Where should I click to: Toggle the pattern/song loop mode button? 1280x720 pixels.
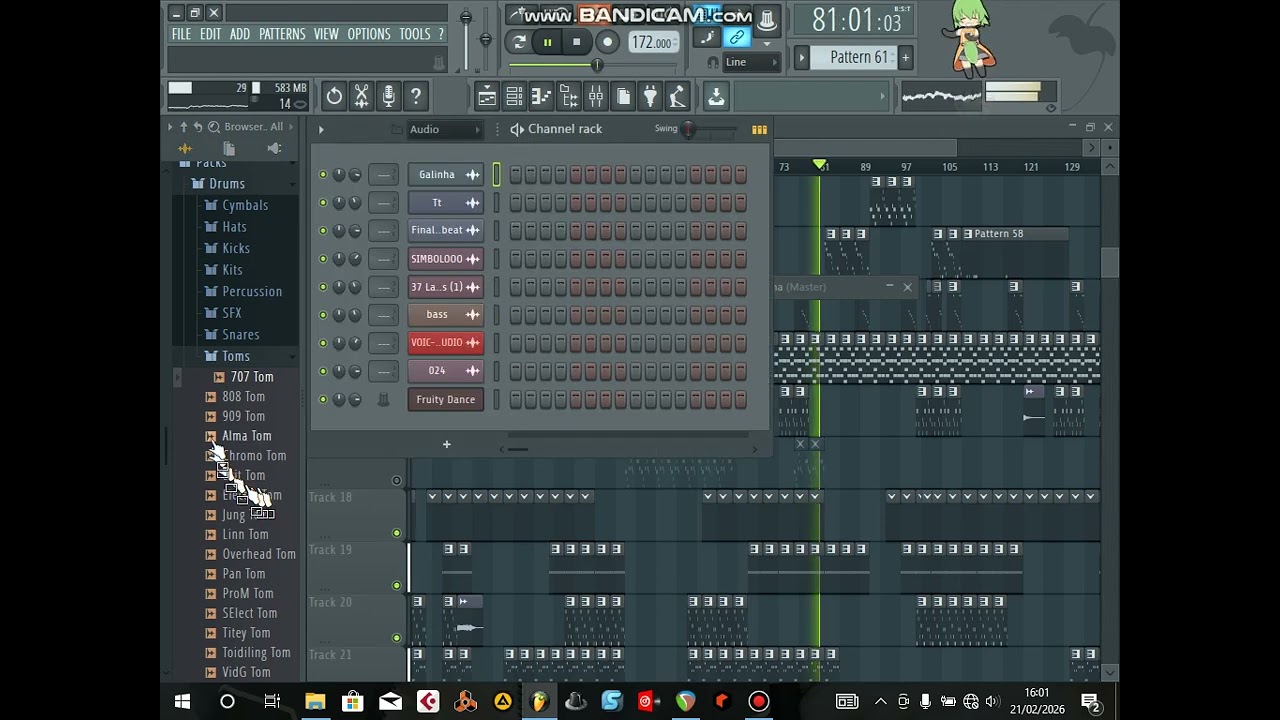[x=519, y=42]
